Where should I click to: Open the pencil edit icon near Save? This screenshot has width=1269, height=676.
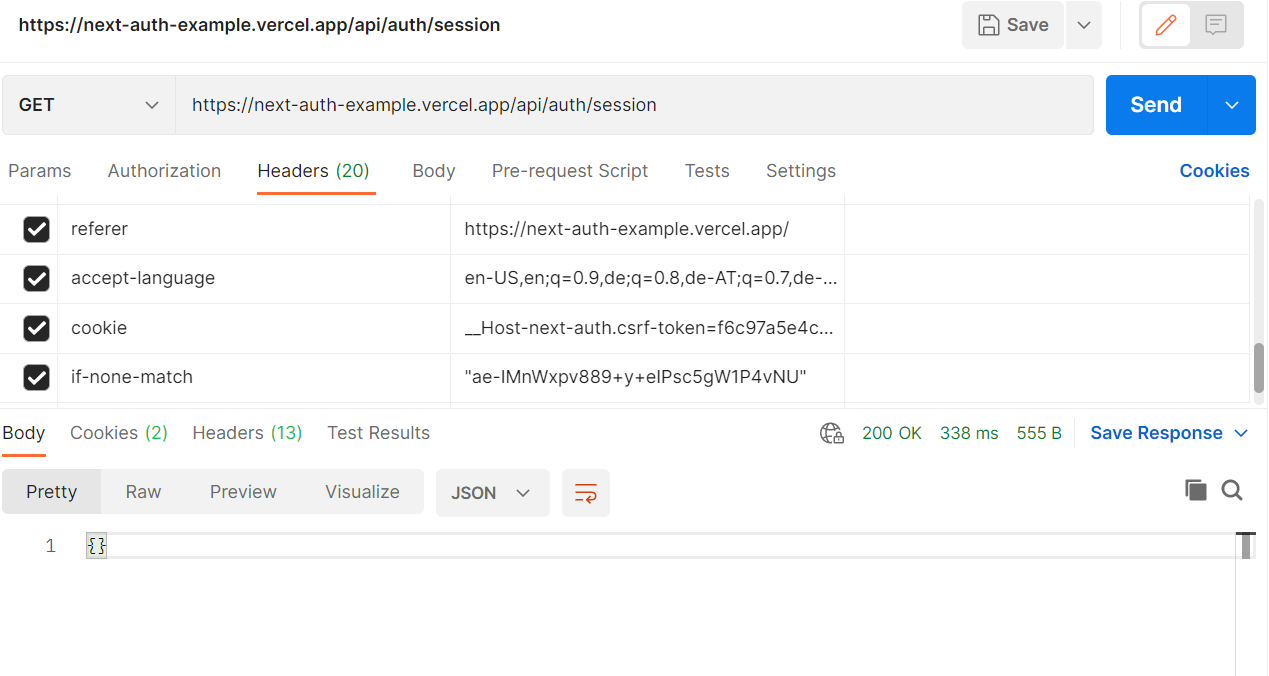click(x=1167, y=24)
